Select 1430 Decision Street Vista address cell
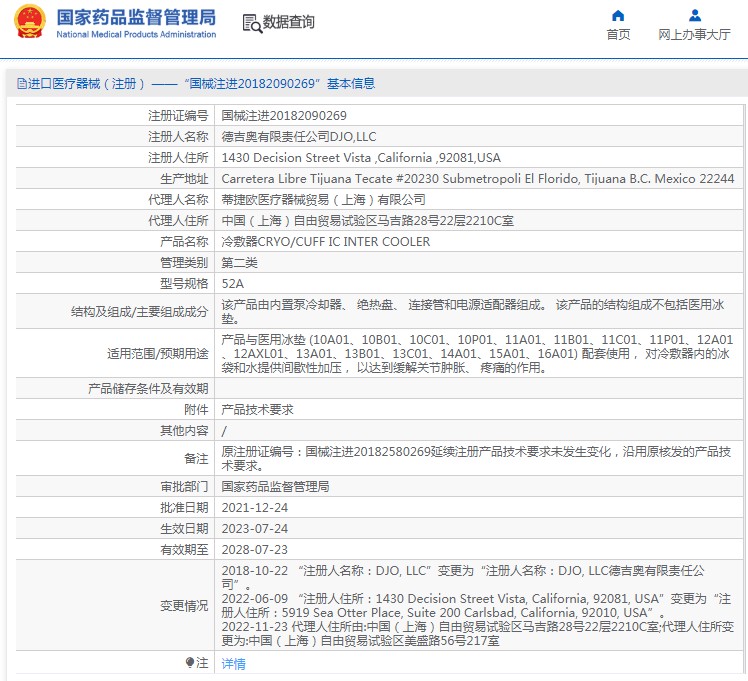The image size is (748, 681). [x=478, y=157]
